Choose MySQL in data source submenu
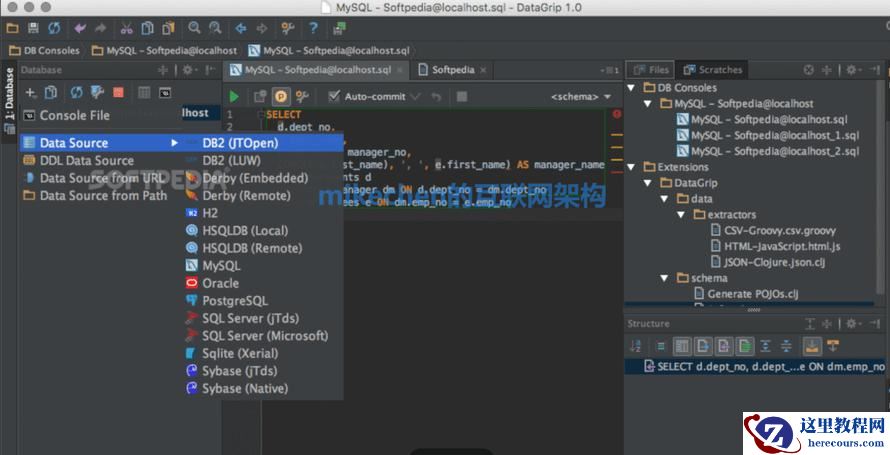Viewport: 890px width, 455px height. (x=263, y=266)
